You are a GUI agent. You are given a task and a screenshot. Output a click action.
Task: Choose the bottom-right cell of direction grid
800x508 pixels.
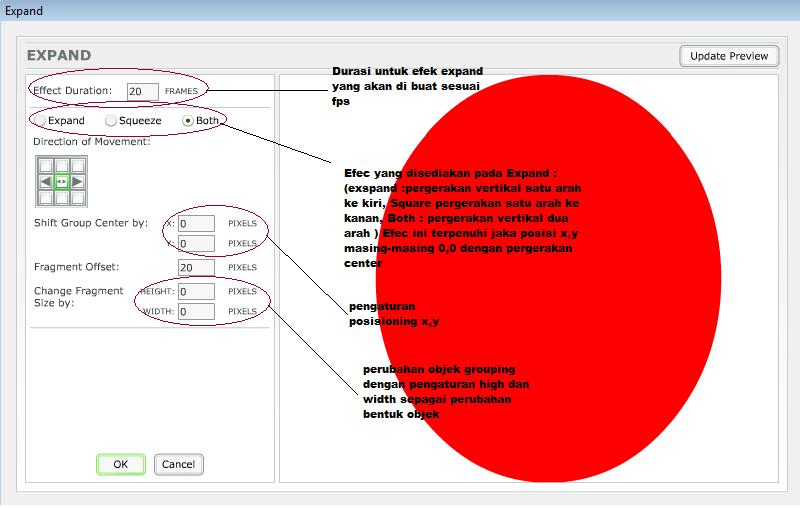(78, 197)
